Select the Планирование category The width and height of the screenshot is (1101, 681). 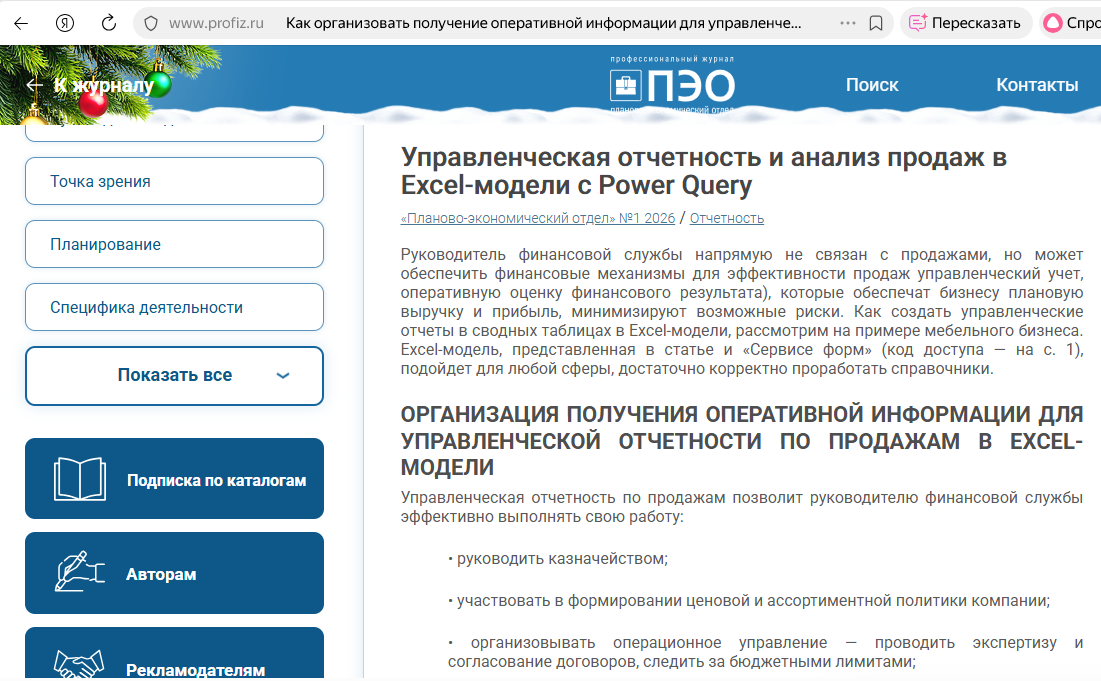[x=174, y=244]
